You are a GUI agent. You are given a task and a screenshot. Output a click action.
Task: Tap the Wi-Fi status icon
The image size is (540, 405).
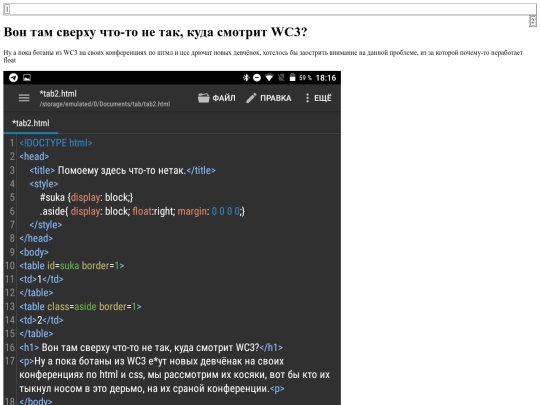pyautogui.click(x=269, y=78)
